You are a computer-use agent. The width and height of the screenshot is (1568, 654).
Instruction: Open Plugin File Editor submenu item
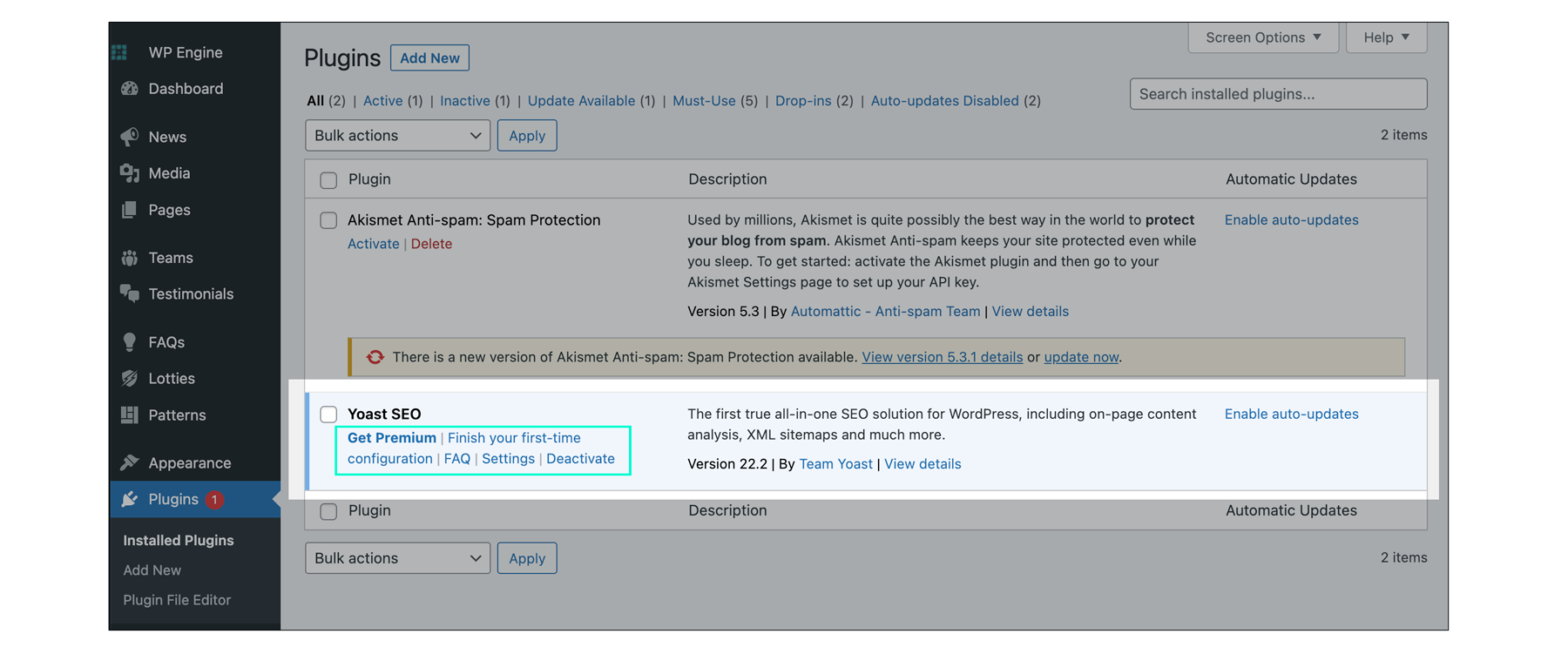tap(177, 600)
